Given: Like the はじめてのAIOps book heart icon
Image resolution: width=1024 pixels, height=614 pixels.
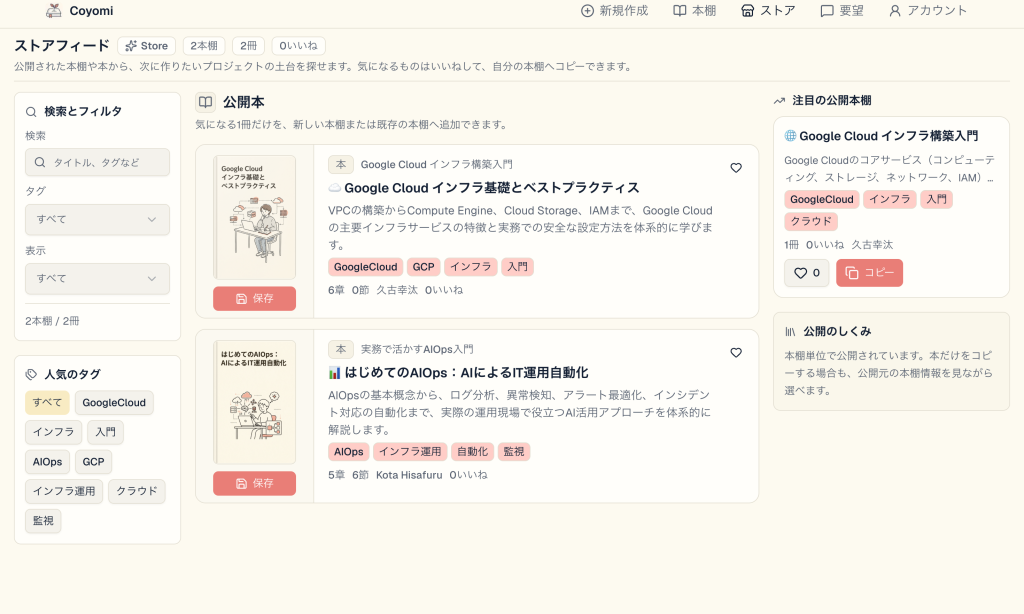Looking at the screenshot, I should pyautogui.click(x=736, y=353).
